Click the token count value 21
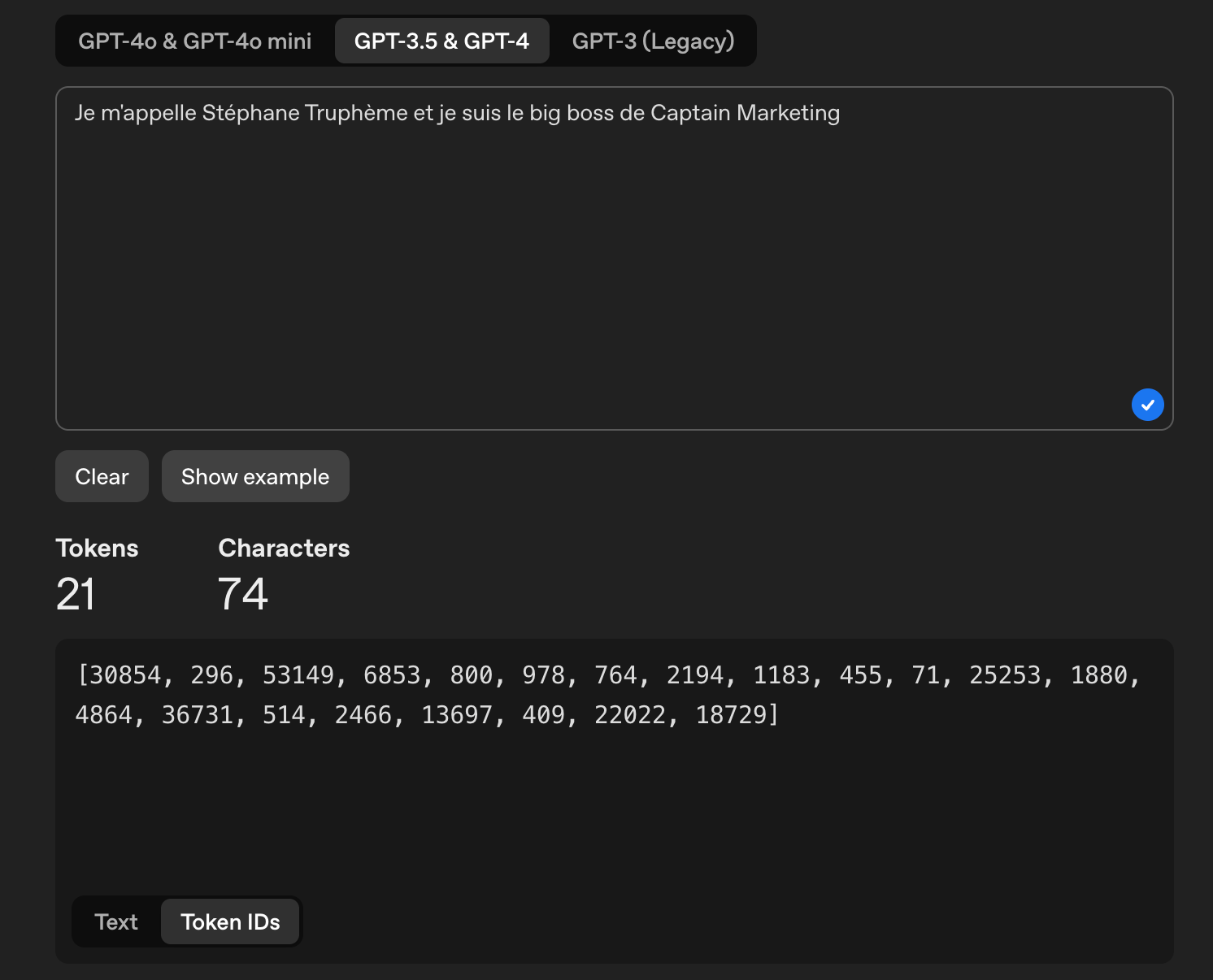The width and height of the screenshot is (1213, 980). click(76, 594)
